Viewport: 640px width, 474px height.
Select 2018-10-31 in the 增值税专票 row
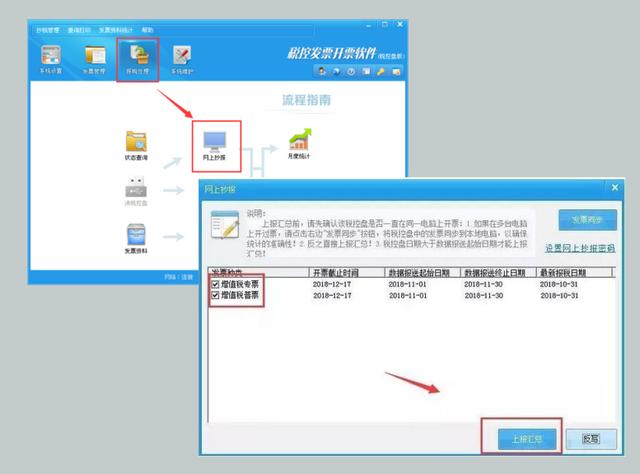(x=559, y=284)
